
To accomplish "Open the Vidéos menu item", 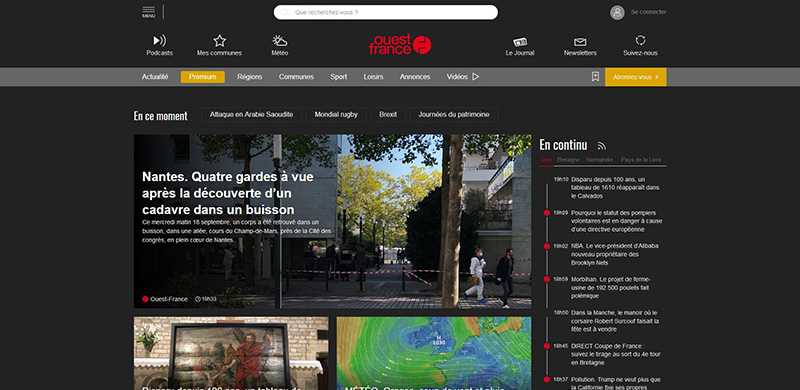I will [457, 77].
